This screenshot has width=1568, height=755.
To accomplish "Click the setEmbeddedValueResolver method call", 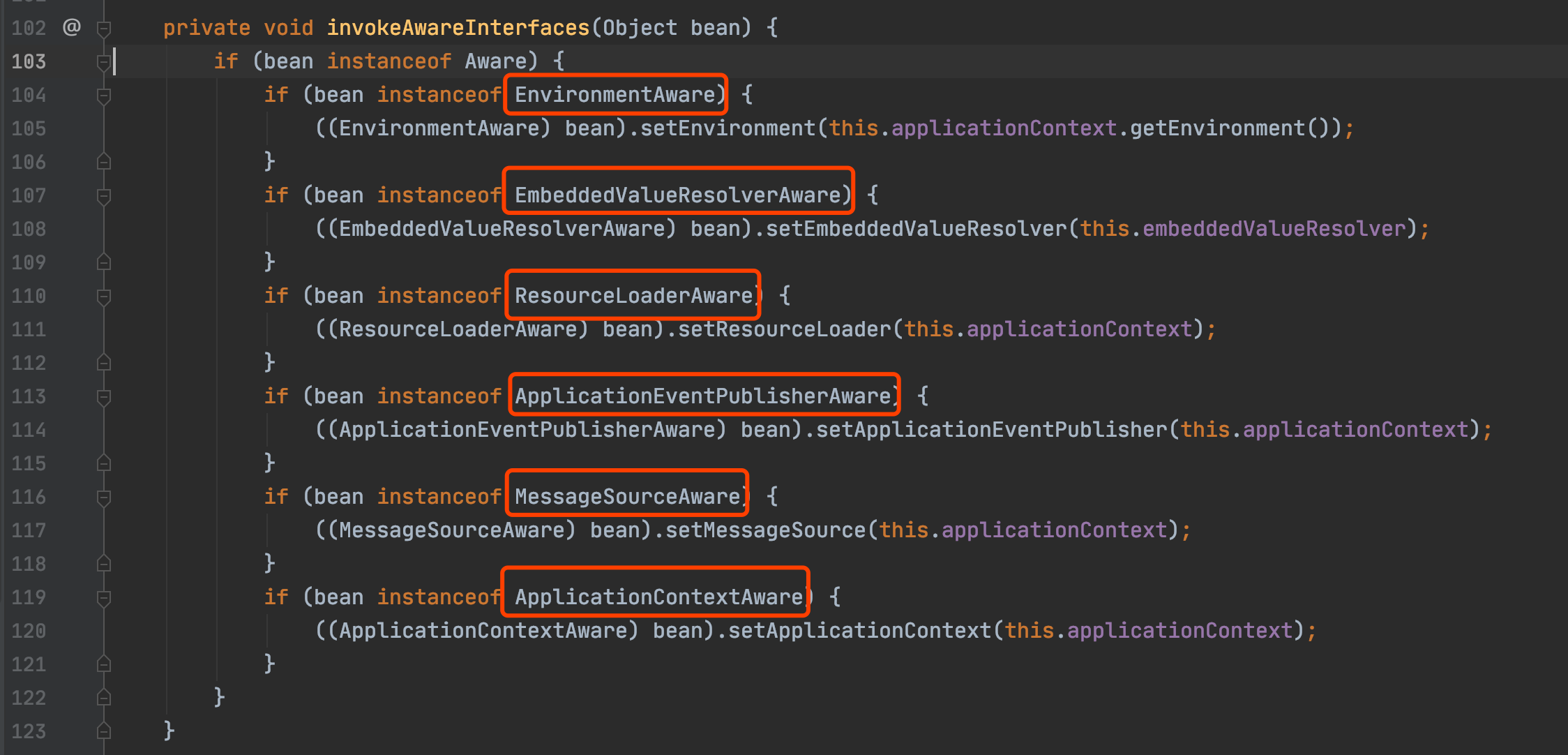I will pyautogui.click(x=916, y=229).
